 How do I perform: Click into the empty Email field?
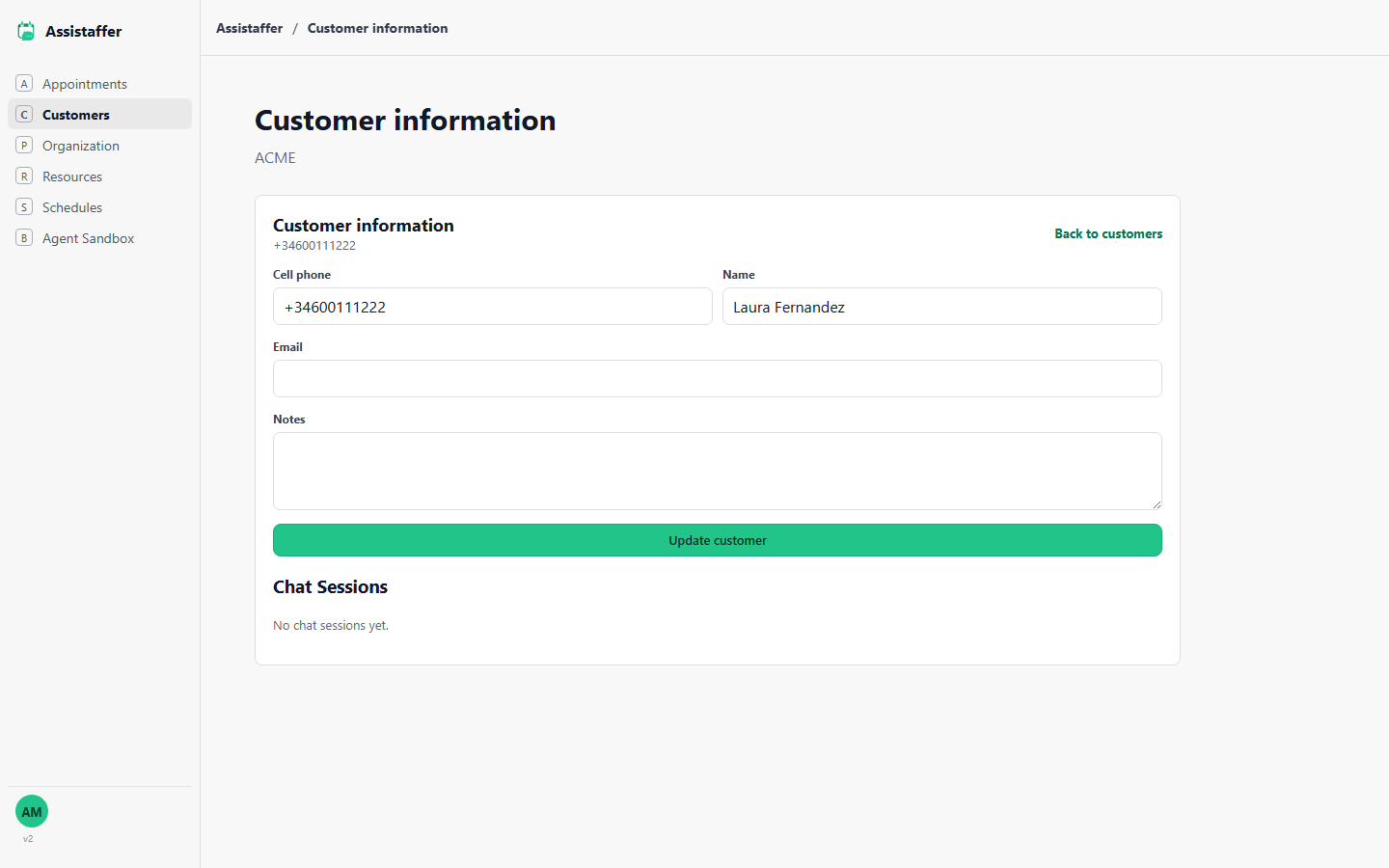point(718,379)
